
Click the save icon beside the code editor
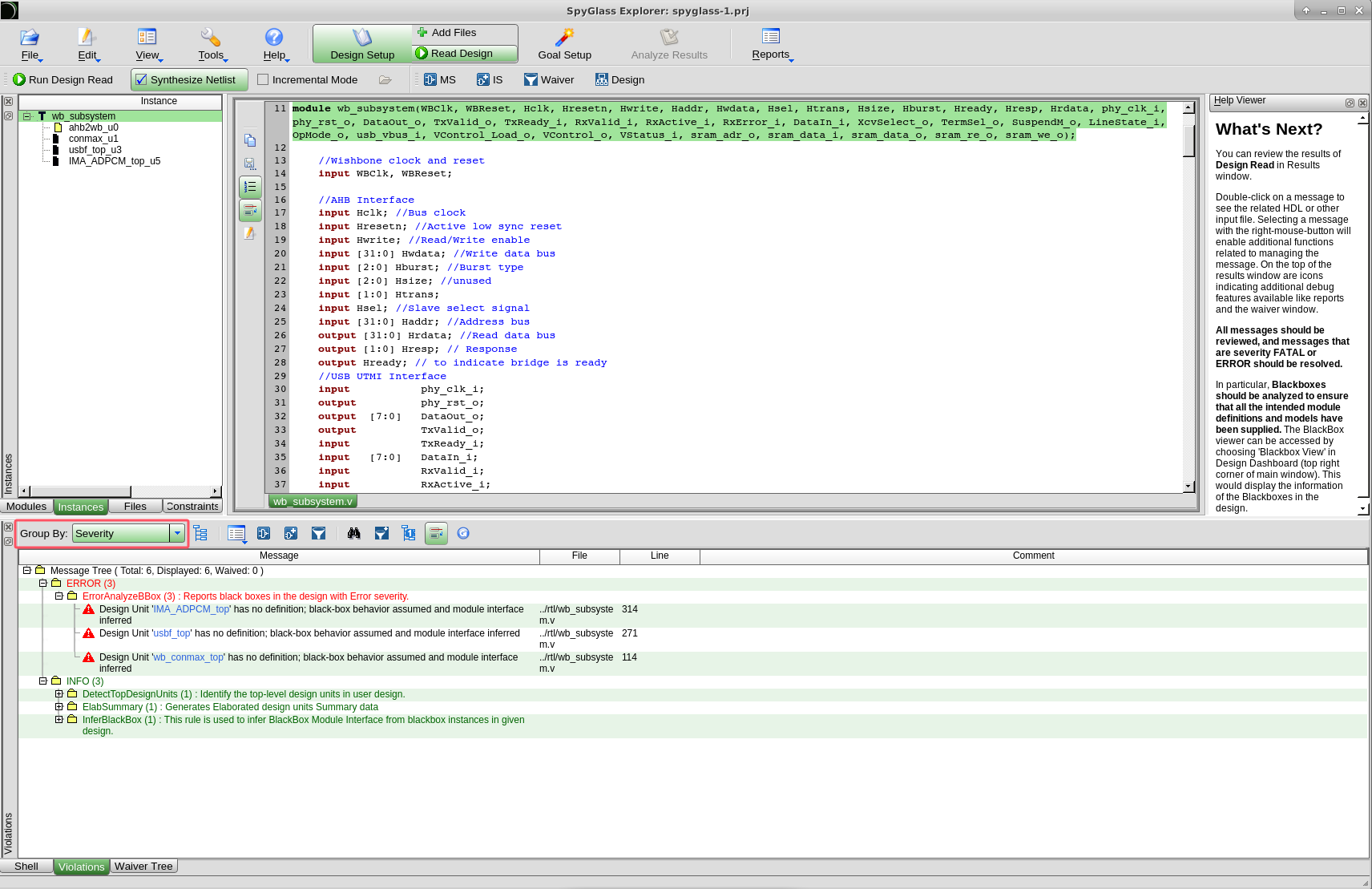point(250,164)
